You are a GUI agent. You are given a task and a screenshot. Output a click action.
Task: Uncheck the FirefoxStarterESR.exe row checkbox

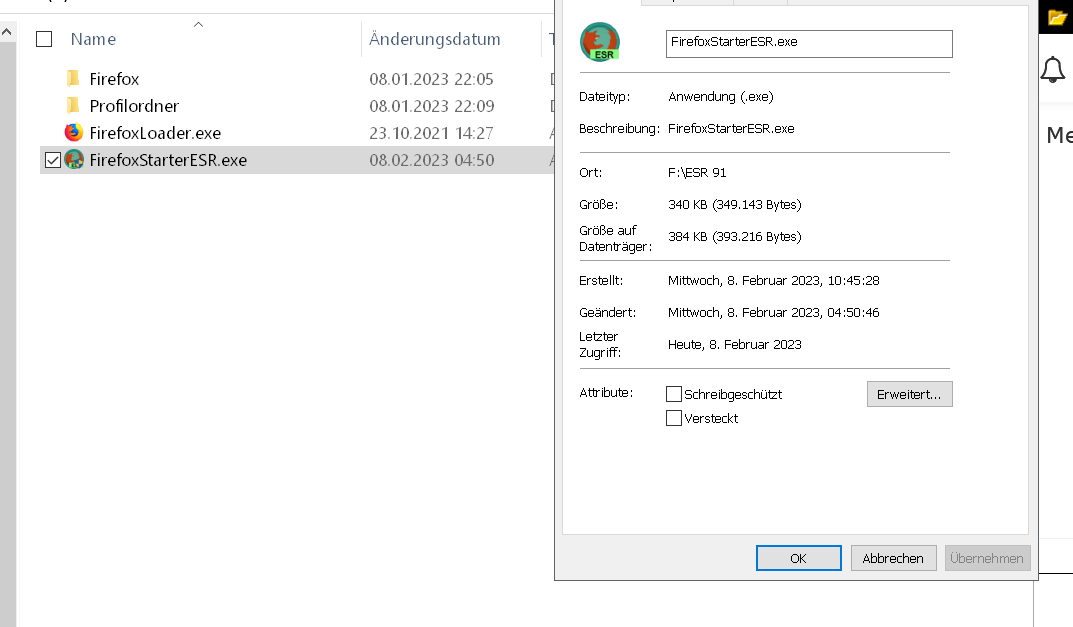[53, 160]
